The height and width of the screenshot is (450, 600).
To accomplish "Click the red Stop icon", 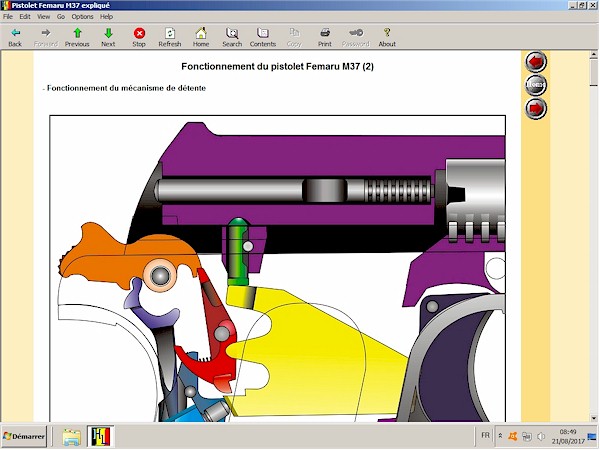I will coord(139,37).
